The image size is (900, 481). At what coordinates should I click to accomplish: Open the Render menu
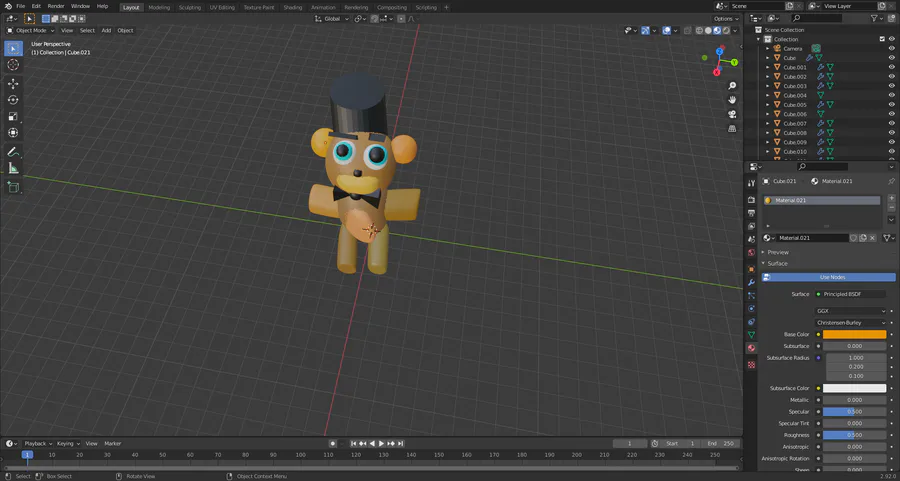click(56, 6)
